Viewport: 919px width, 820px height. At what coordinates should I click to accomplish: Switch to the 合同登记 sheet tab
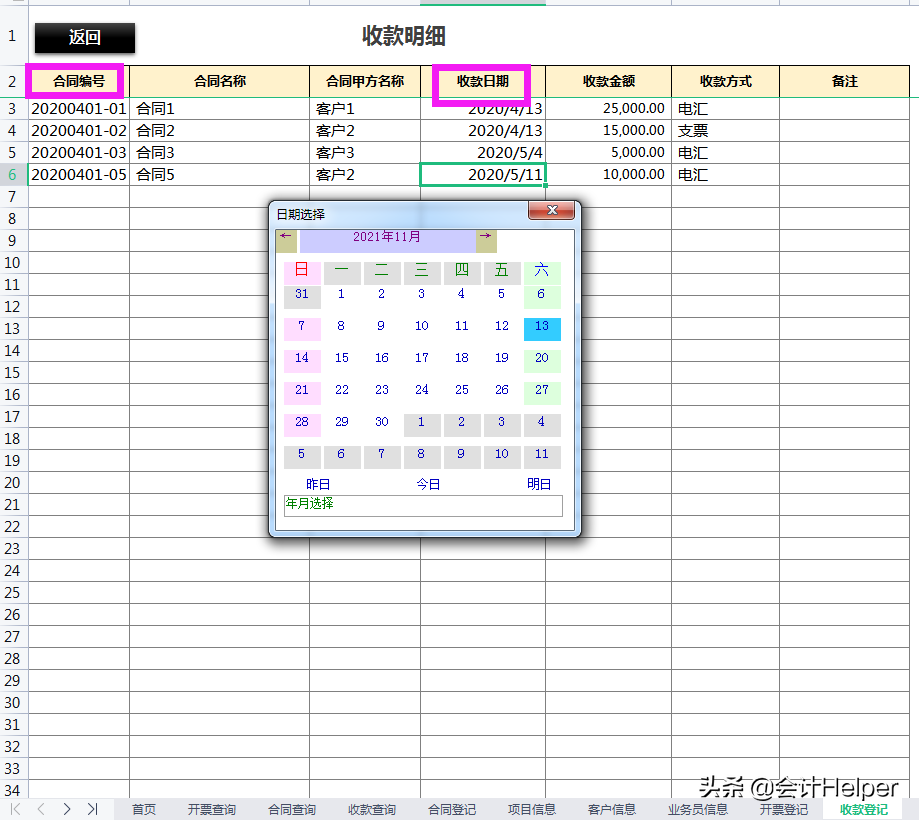coord(452,809)
